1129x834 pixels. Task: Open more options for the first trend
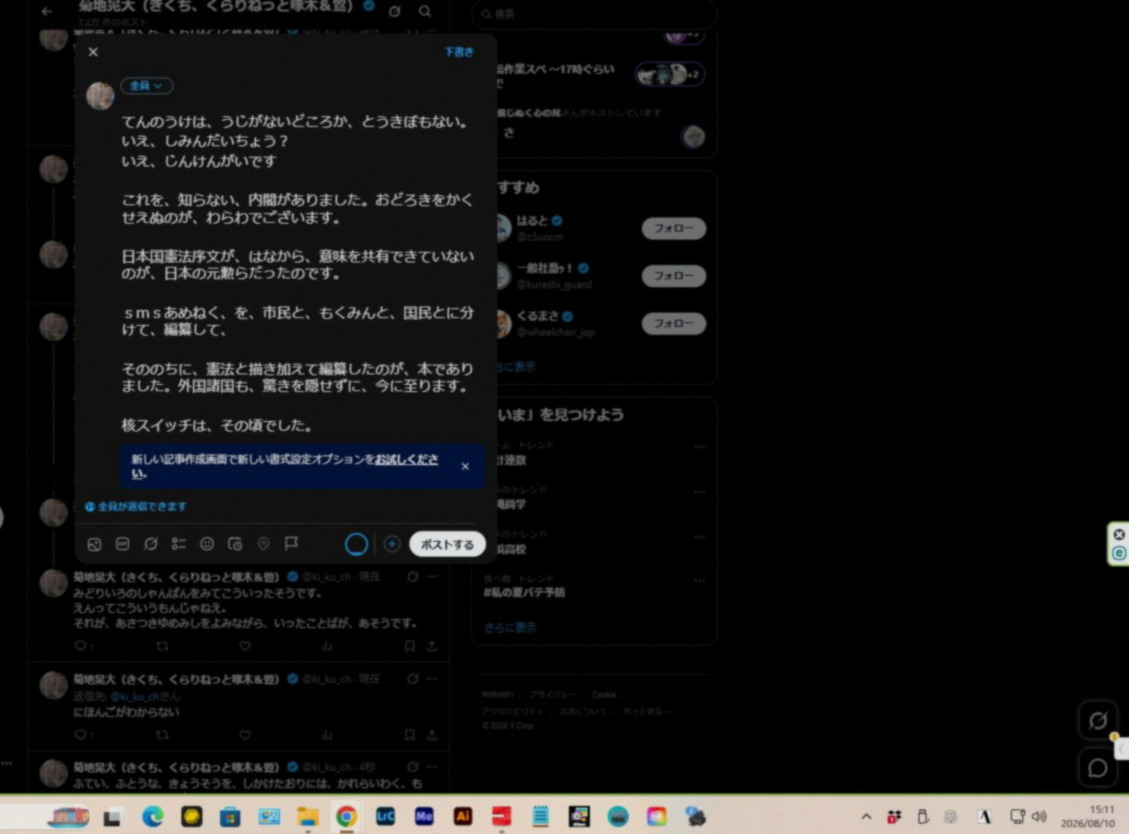pyautogui.click(x=699, y=447)
